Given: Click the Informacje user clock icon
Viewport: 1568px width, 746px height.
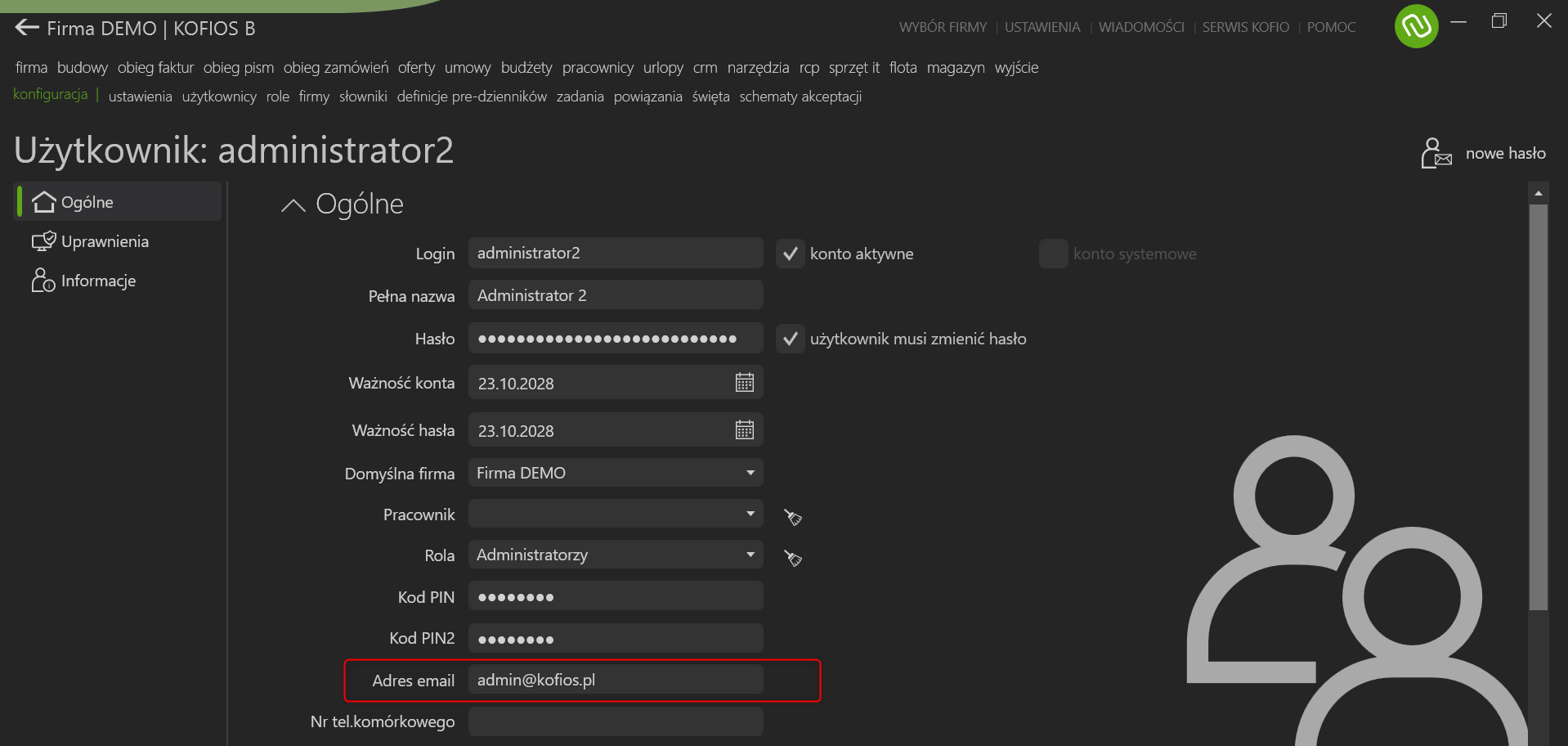Looking at the screenshot, I should [43, 281].
